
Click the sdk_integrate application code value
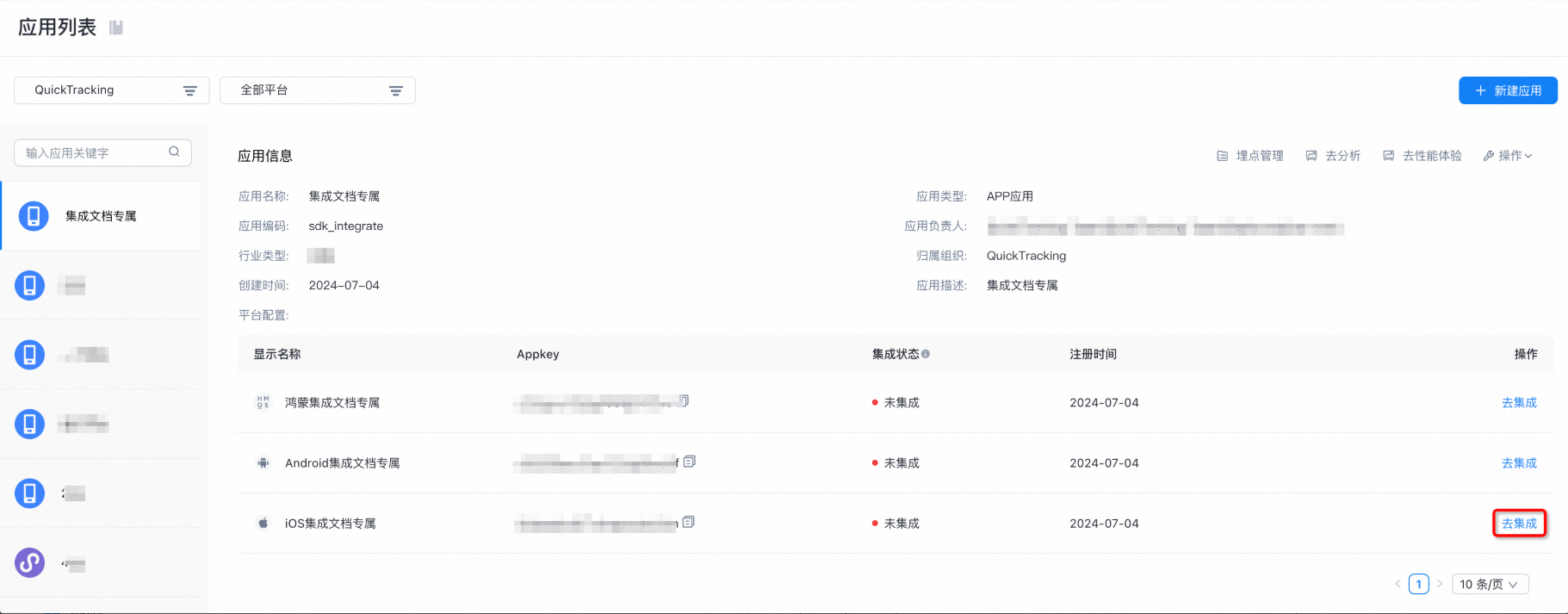tap(346, 226)
